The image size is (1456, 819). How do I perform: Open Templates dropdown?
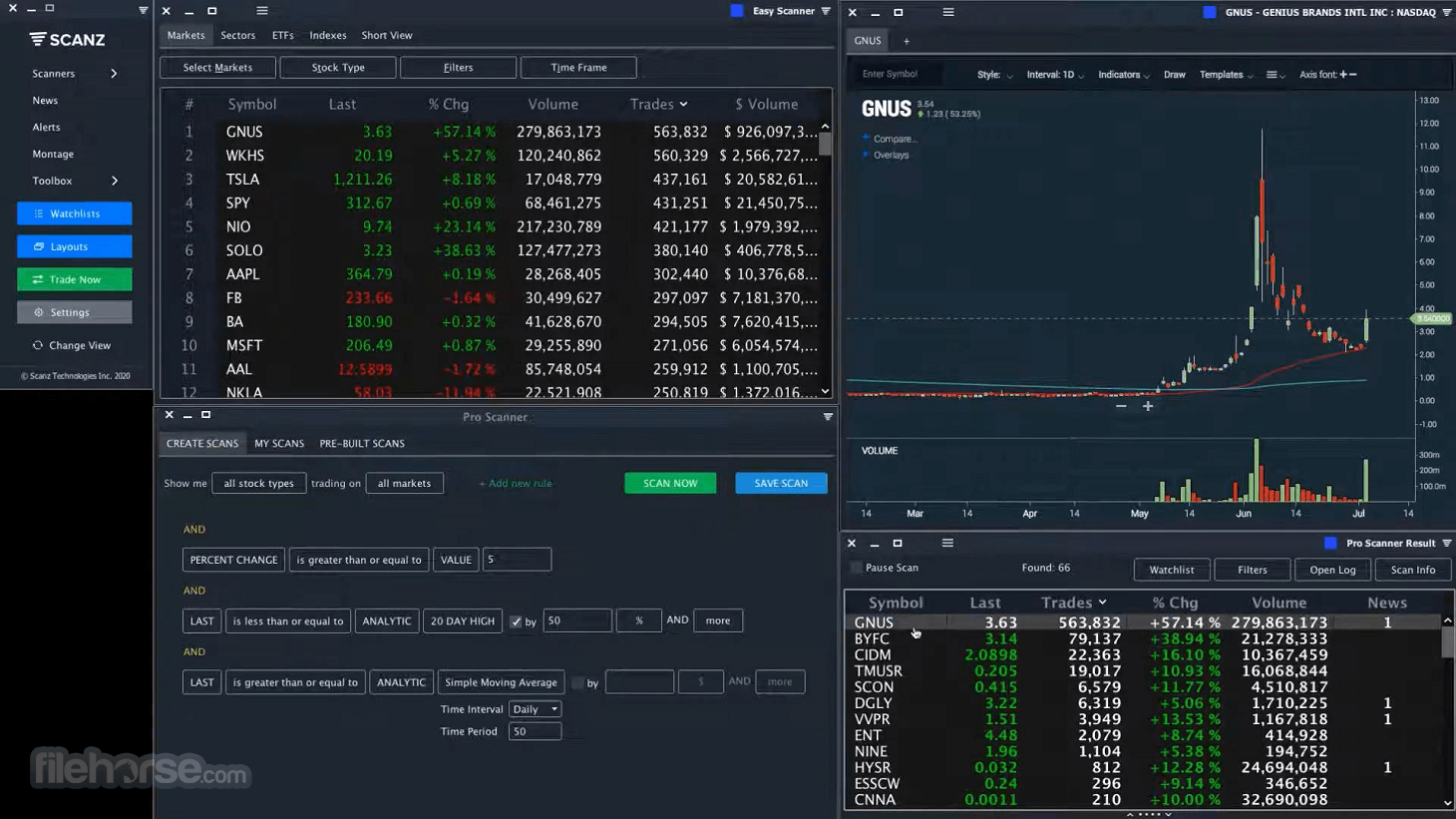pyautogui.click(x=1226, y=75)
